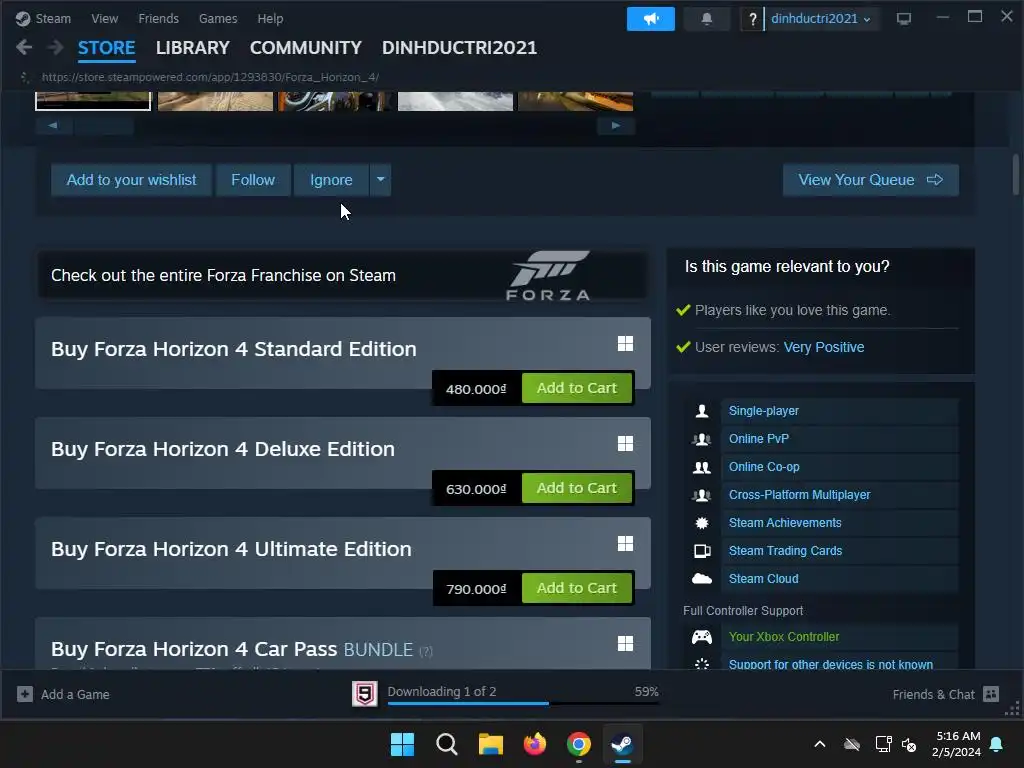Launch Firefox from taskbar
Image resolution: width=1024 pixels, height=768 pixels.
pos(535,744)
